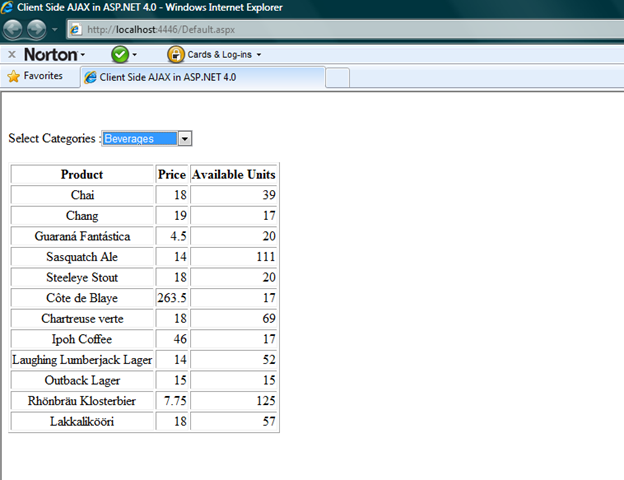
Task: Click available units 52 for Laughing Lumberjack
Action: pyautogui.click(x=234, y=360)
